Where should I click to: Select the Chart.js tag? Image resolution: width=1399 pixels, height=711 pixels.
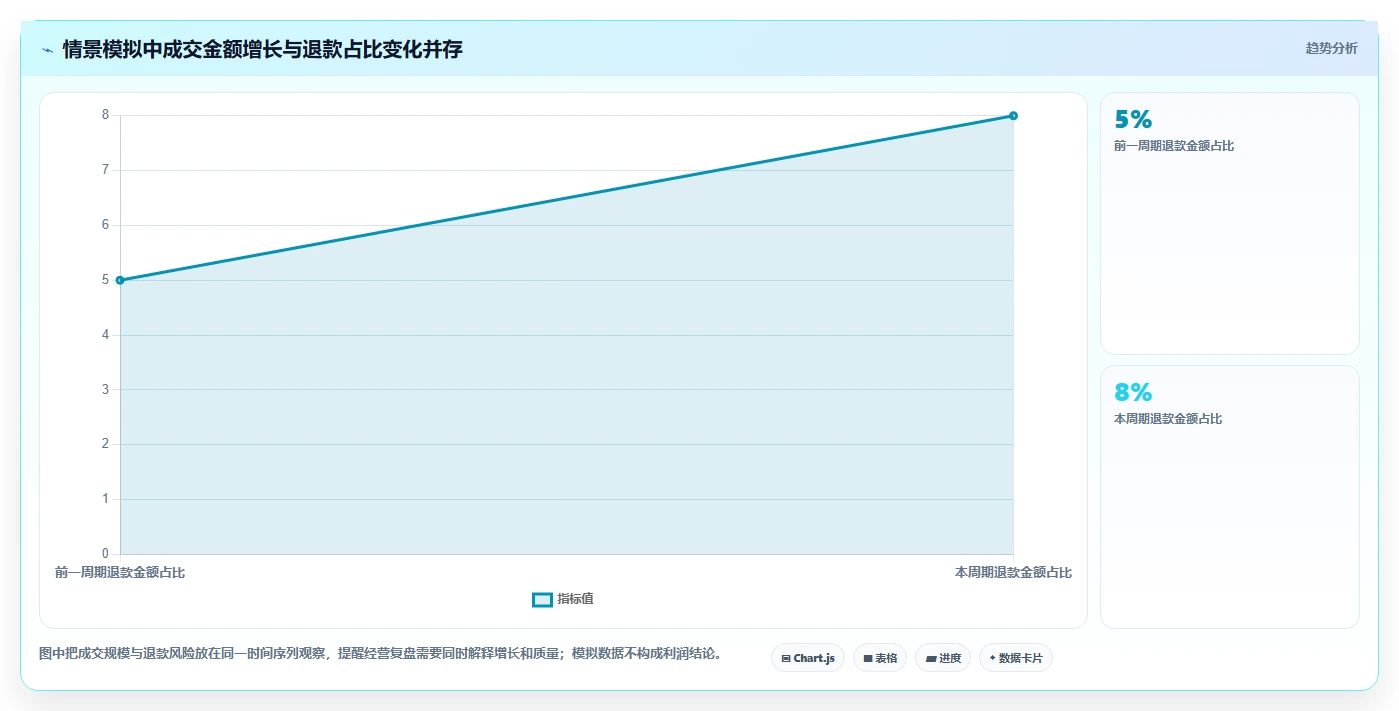[x=808, y=658]
